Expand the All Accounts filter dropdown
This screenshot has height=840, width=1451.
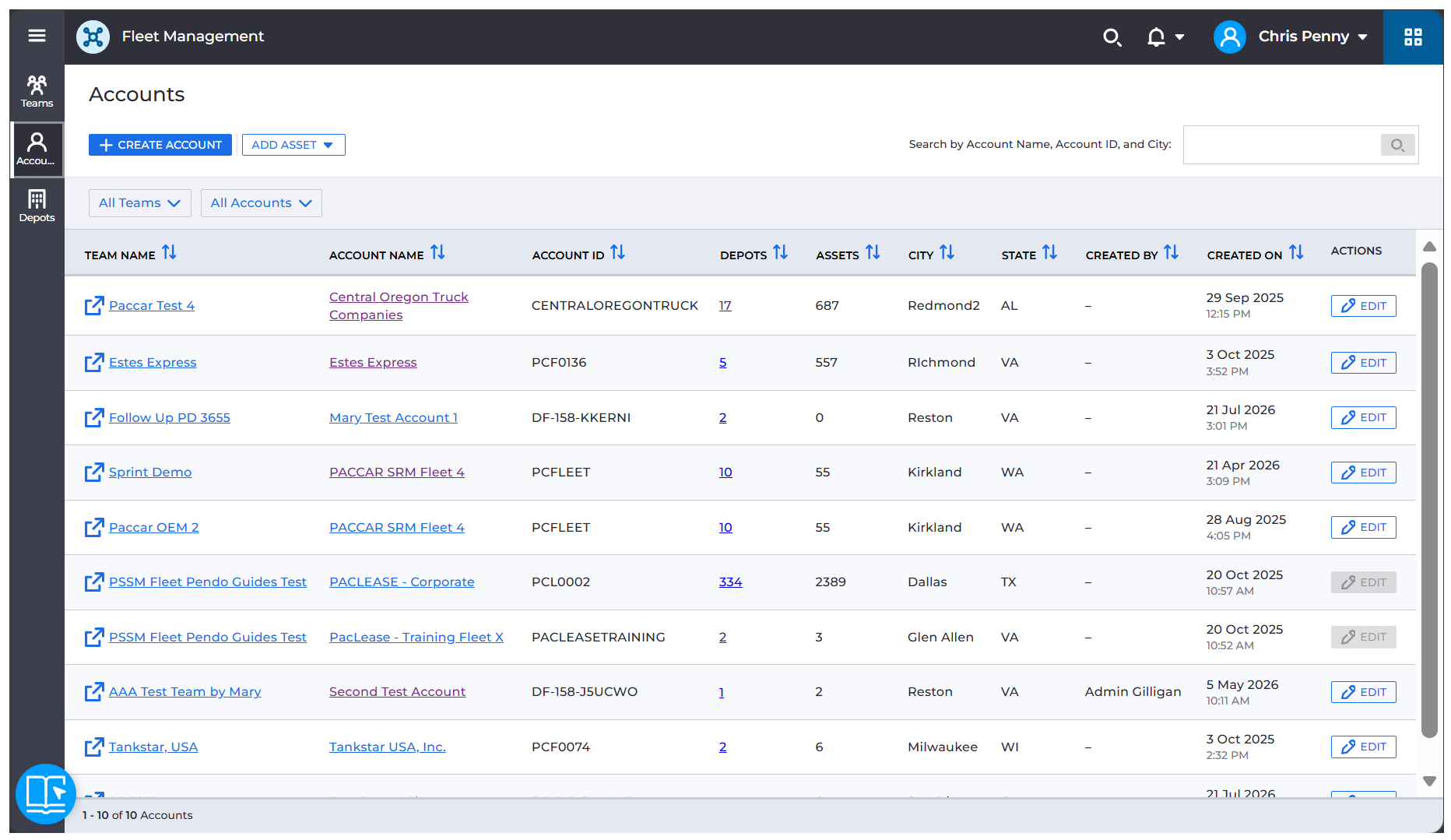(x=262, y=203)
